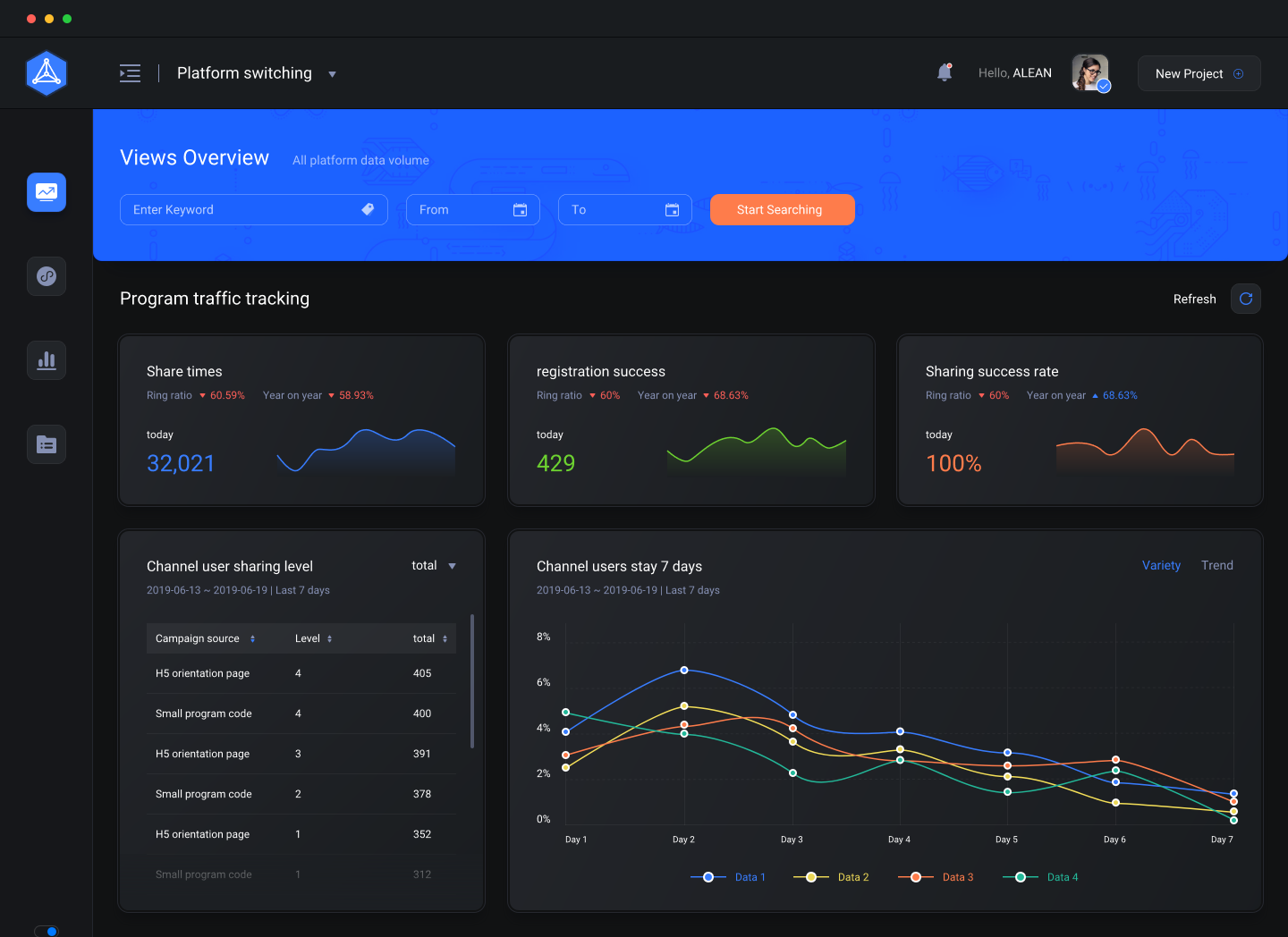
Task: Click Share times Year on year 58.93%
Action: pos(318,395)
